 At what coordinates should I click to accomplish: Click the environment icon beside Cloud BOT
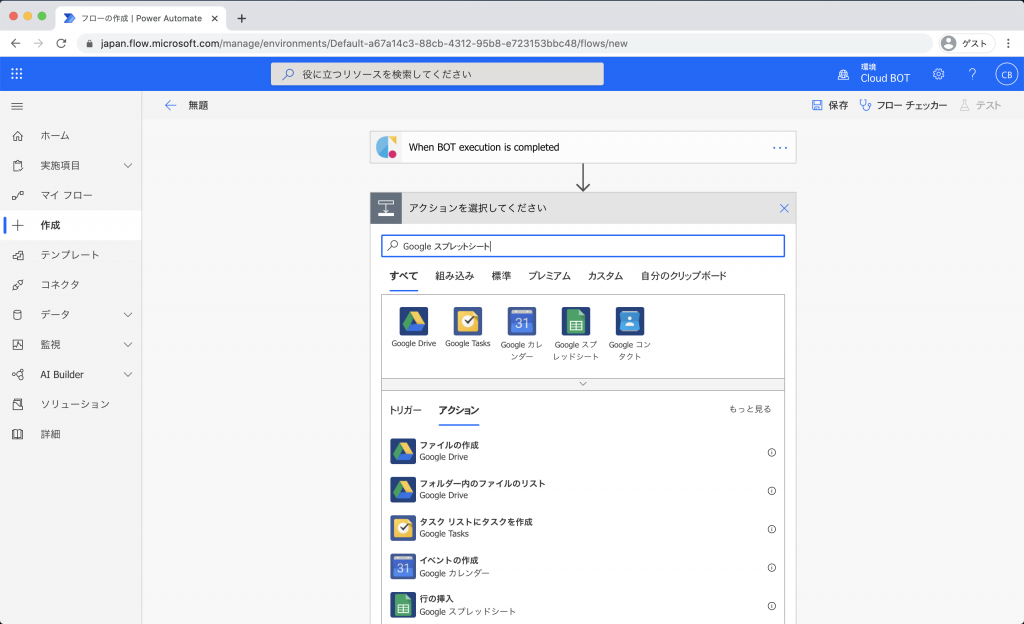(x=844, y=75)
